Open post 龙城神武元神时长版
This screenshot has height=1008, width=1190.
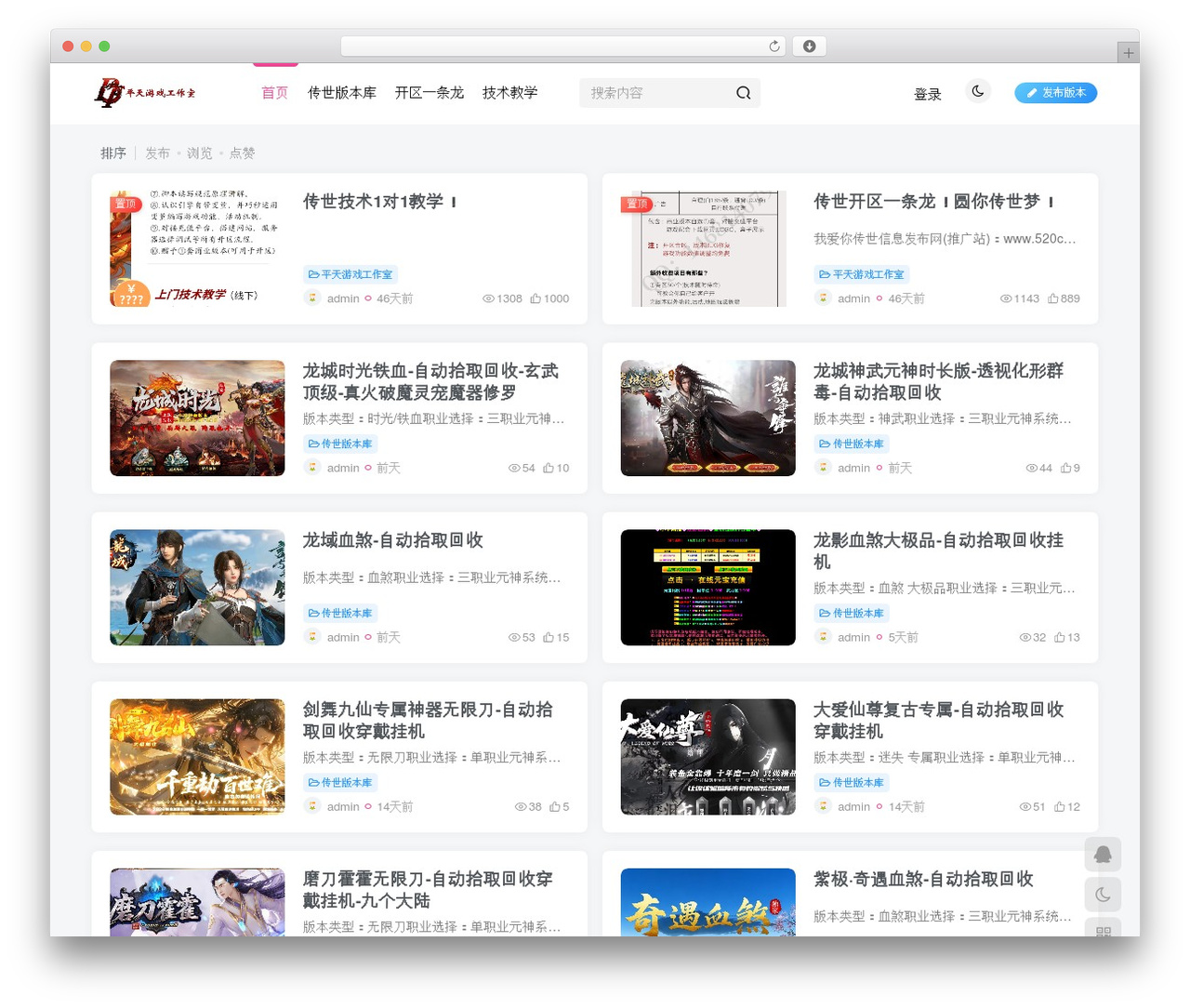[938, 382]
